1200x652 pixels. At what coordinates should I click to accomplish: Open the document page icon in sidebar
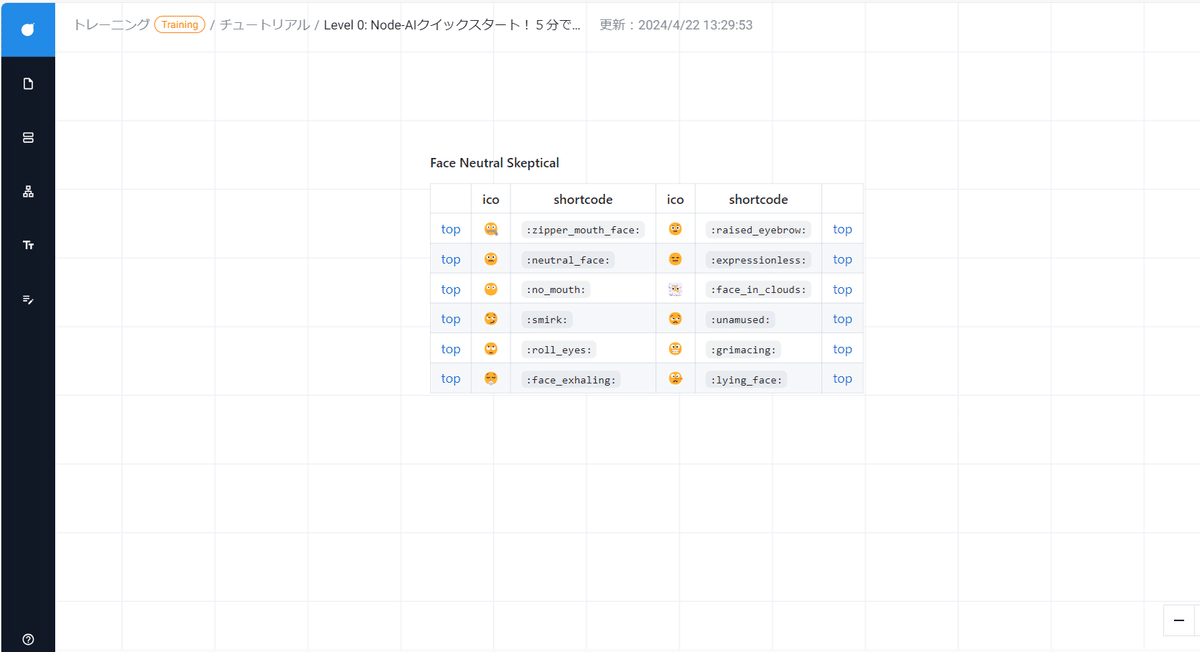(28, 84)
